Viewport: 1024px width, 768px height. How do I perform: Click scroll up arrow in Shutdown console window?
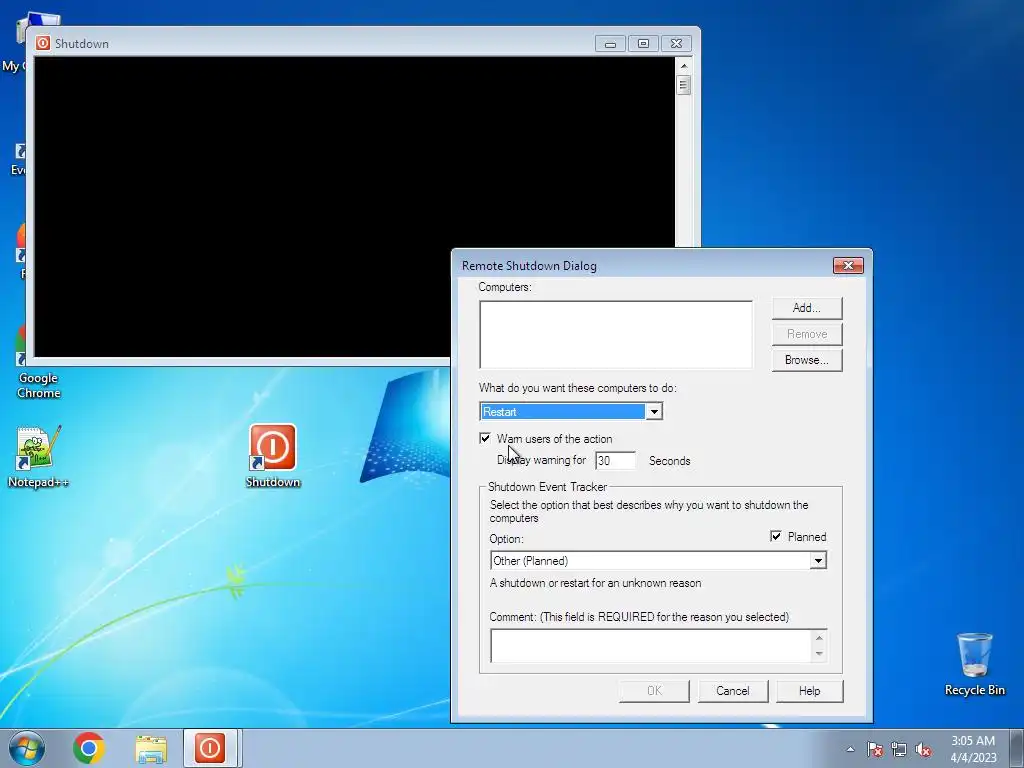tap(684, 66)
